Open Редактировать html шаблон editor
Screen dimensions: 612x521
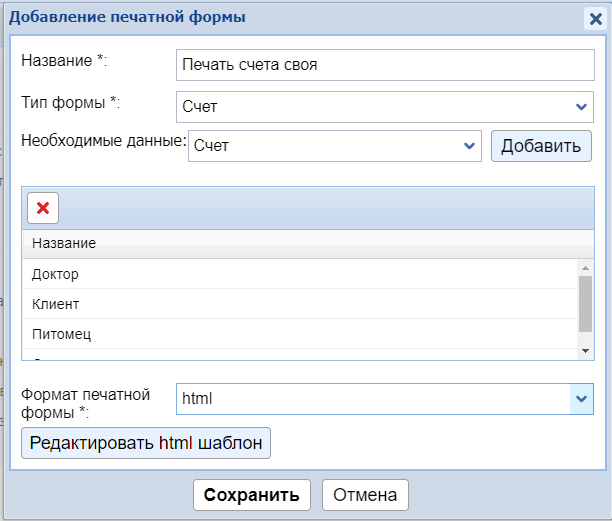(146, 443)
